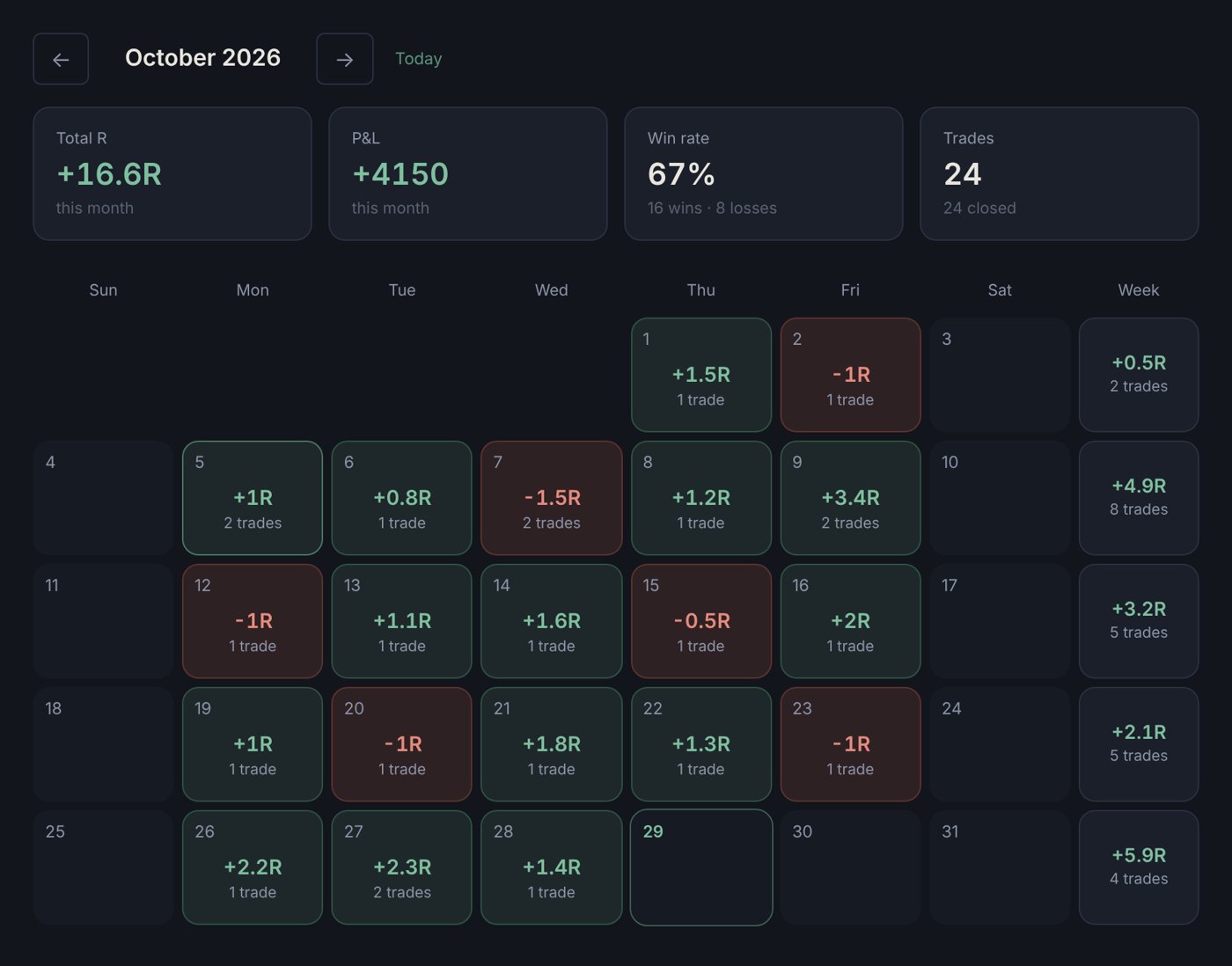The width and height of the screenshot is (1232, 966).
Task: Select empty October 17 cell
Action: [1000, 621]
